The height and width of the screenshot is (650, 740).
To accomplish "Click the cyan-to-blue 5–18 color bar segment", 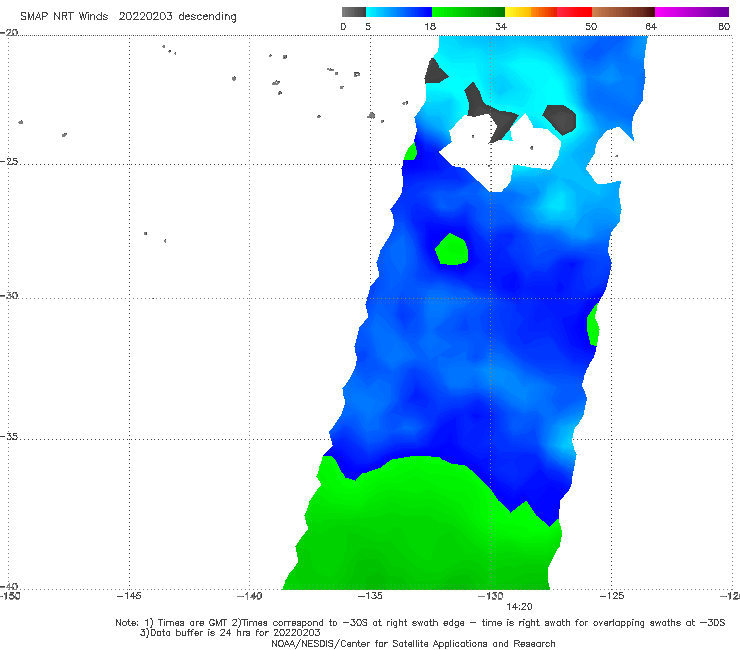I will [x=399, y=12].
